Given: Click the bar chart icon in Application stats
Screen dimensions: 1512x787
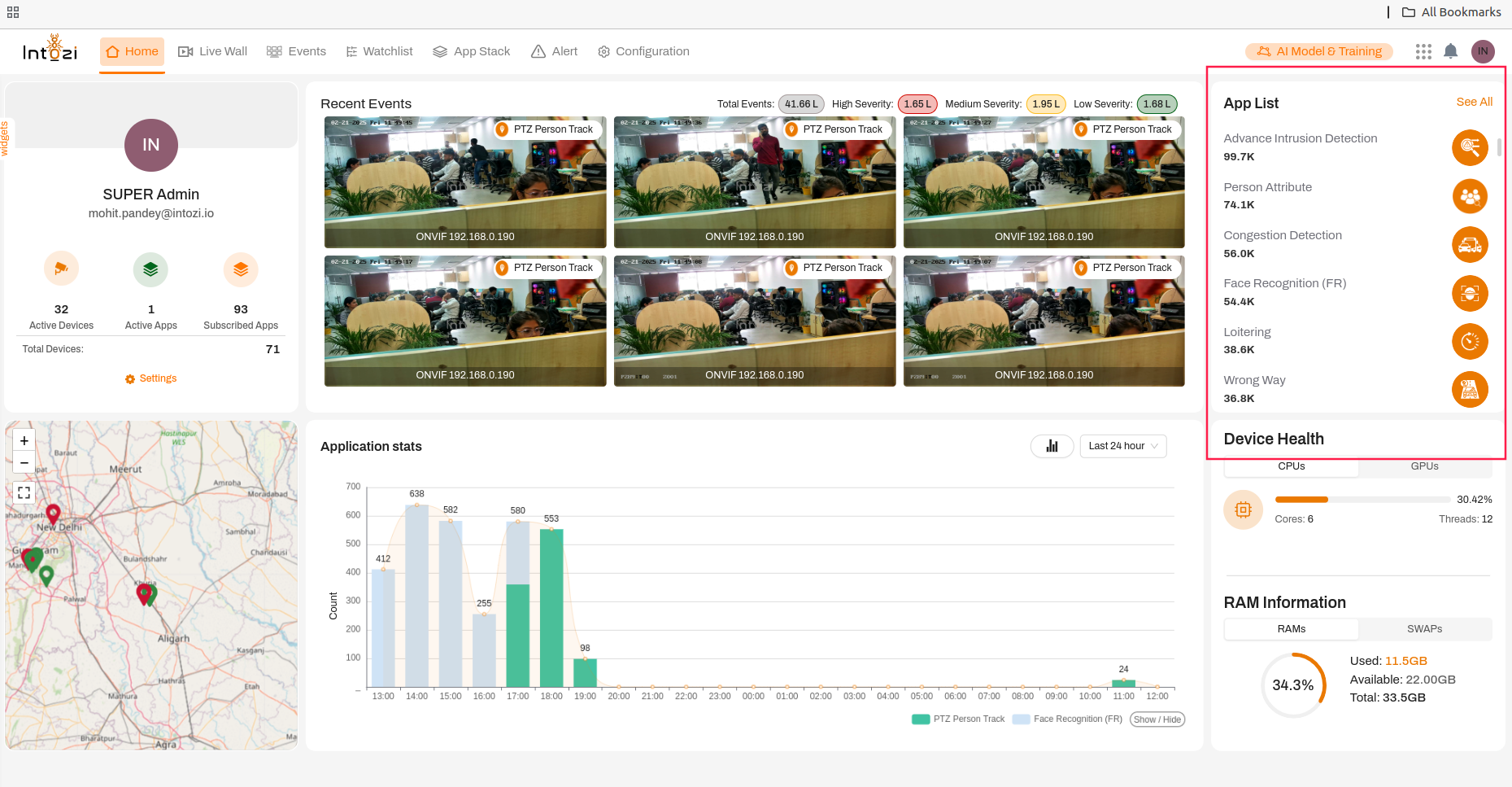Looking at the screenshot, I should 1052,446.
